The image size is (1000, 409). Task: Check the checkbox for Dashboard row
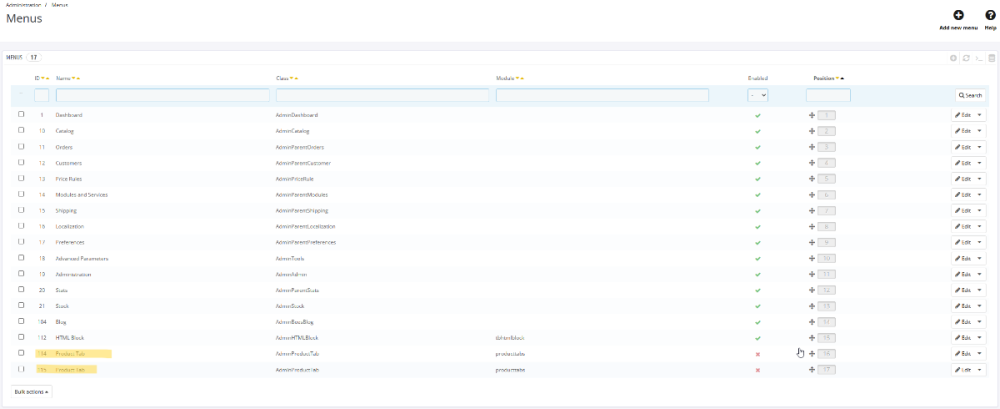click(21, 115)
